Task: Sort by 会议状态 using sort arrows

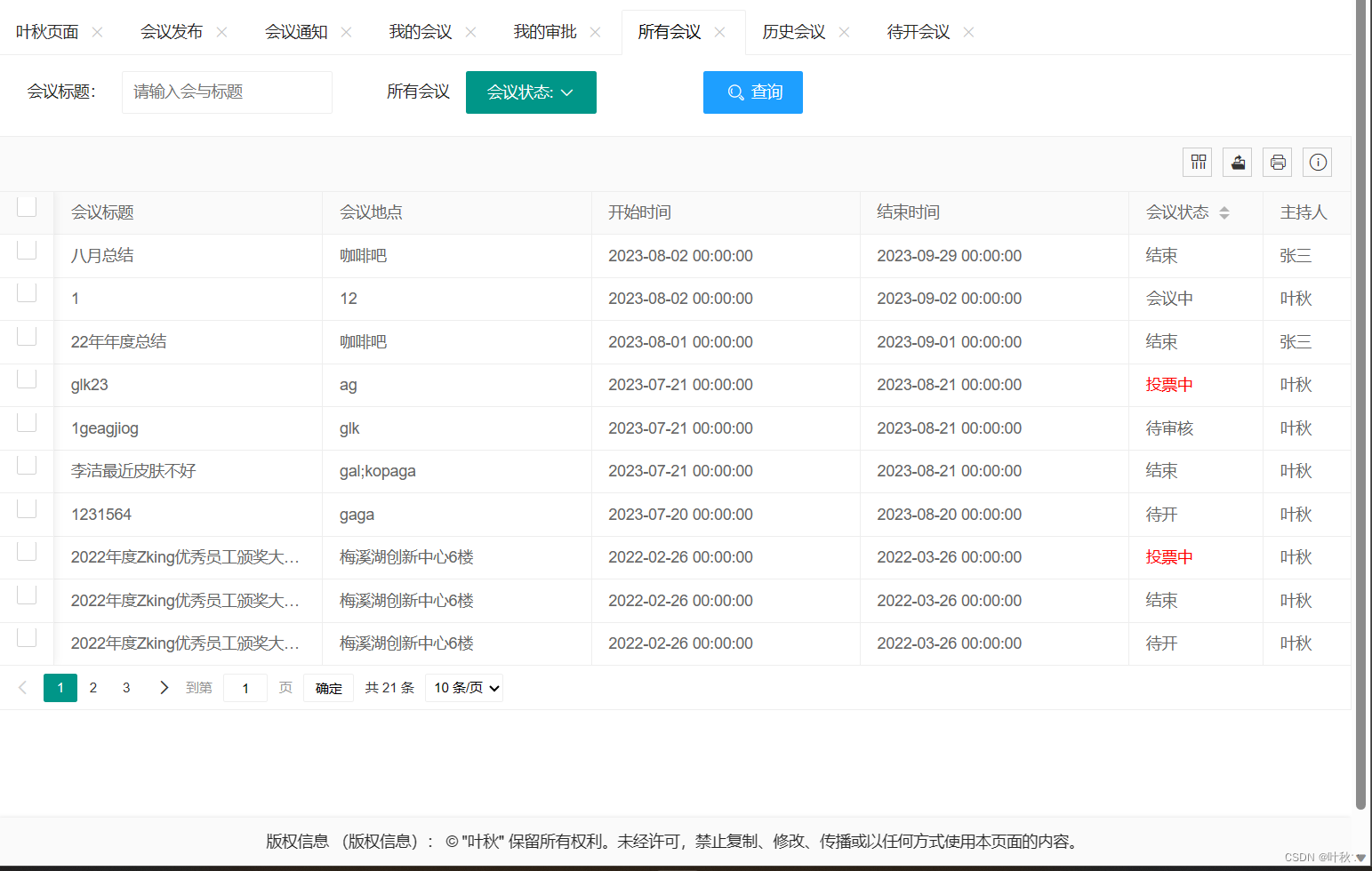Action: 1224,212
